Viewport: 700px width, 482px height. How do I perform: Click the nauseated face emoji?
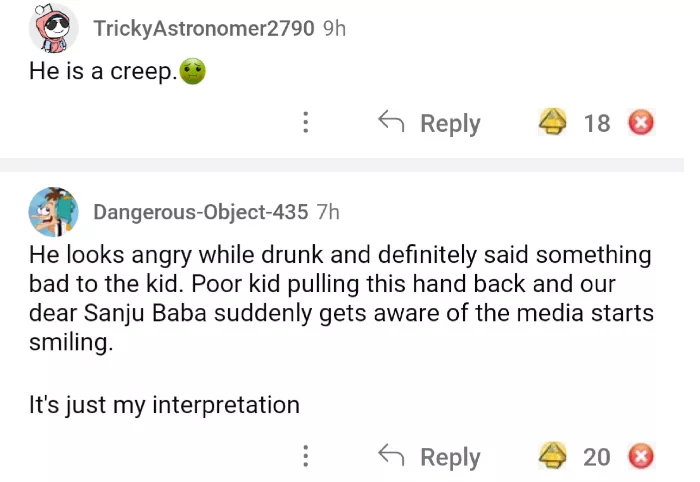tap(192, 73)
